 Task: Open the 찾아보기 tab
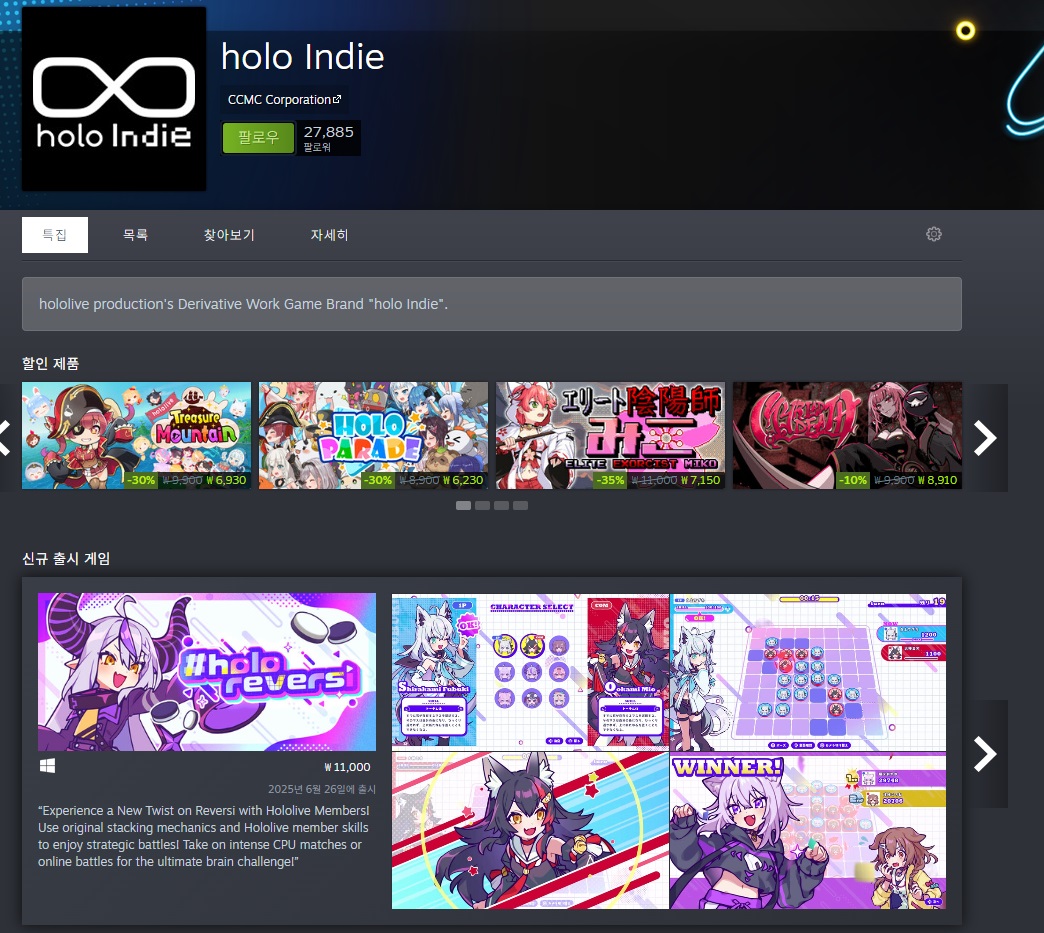[x=229, y=234]
